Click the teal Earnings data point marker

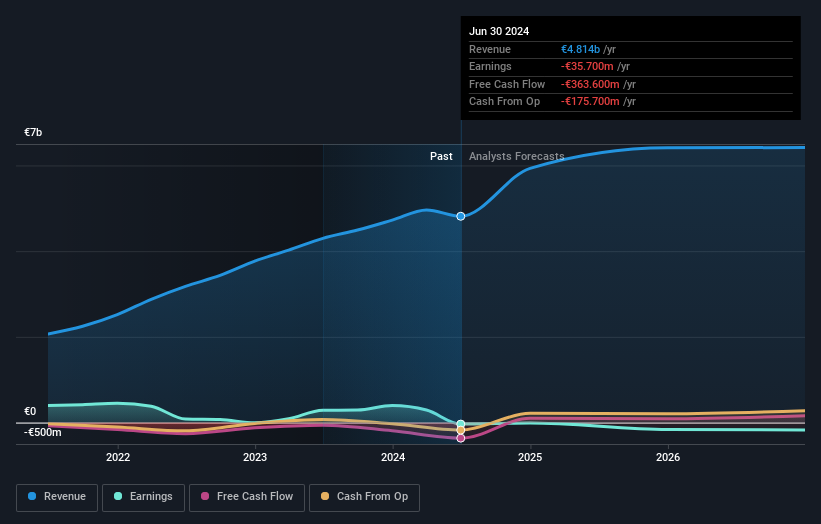460,424
